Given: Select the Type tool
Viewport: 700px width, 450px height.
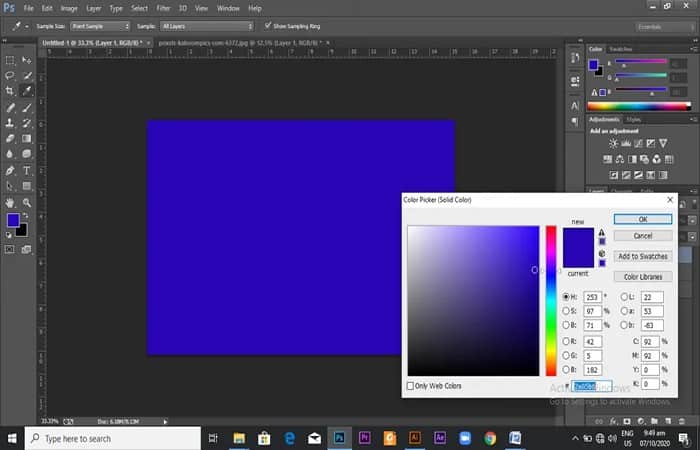Looking at the screenshot, I should pyautogui.click(x=27, y=171).
